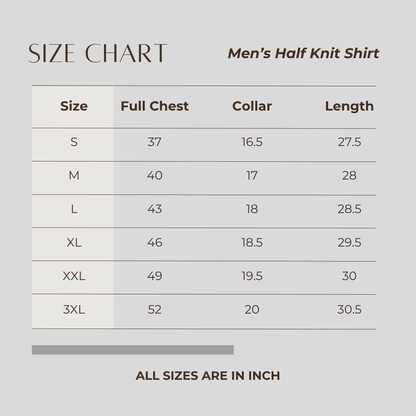Click the XXL size row label
This screenshot has width=416, height=416.
click(74, 276)
